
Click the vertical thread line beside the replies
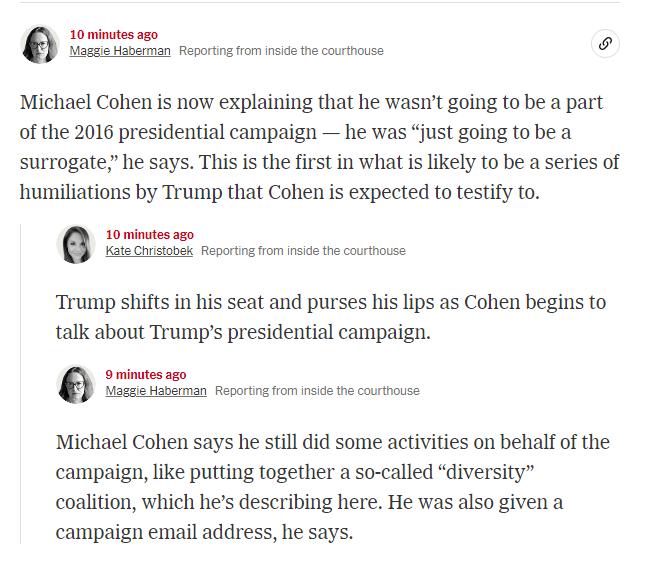tap(20, 384)
